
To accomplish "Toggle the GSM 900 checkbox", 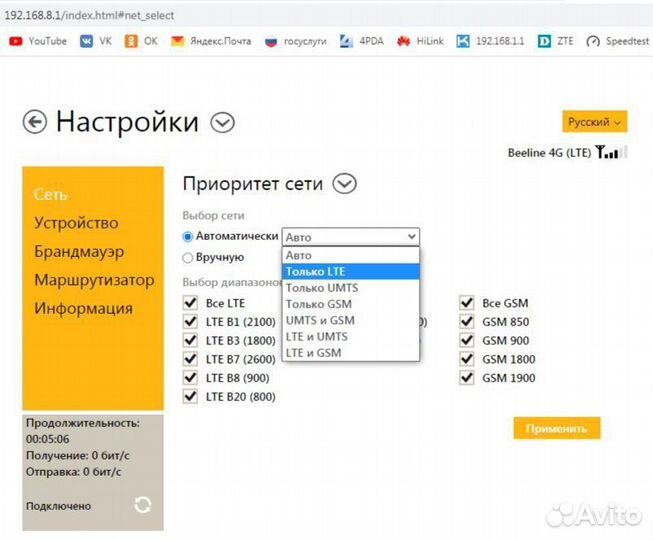I will coord(467,340).
